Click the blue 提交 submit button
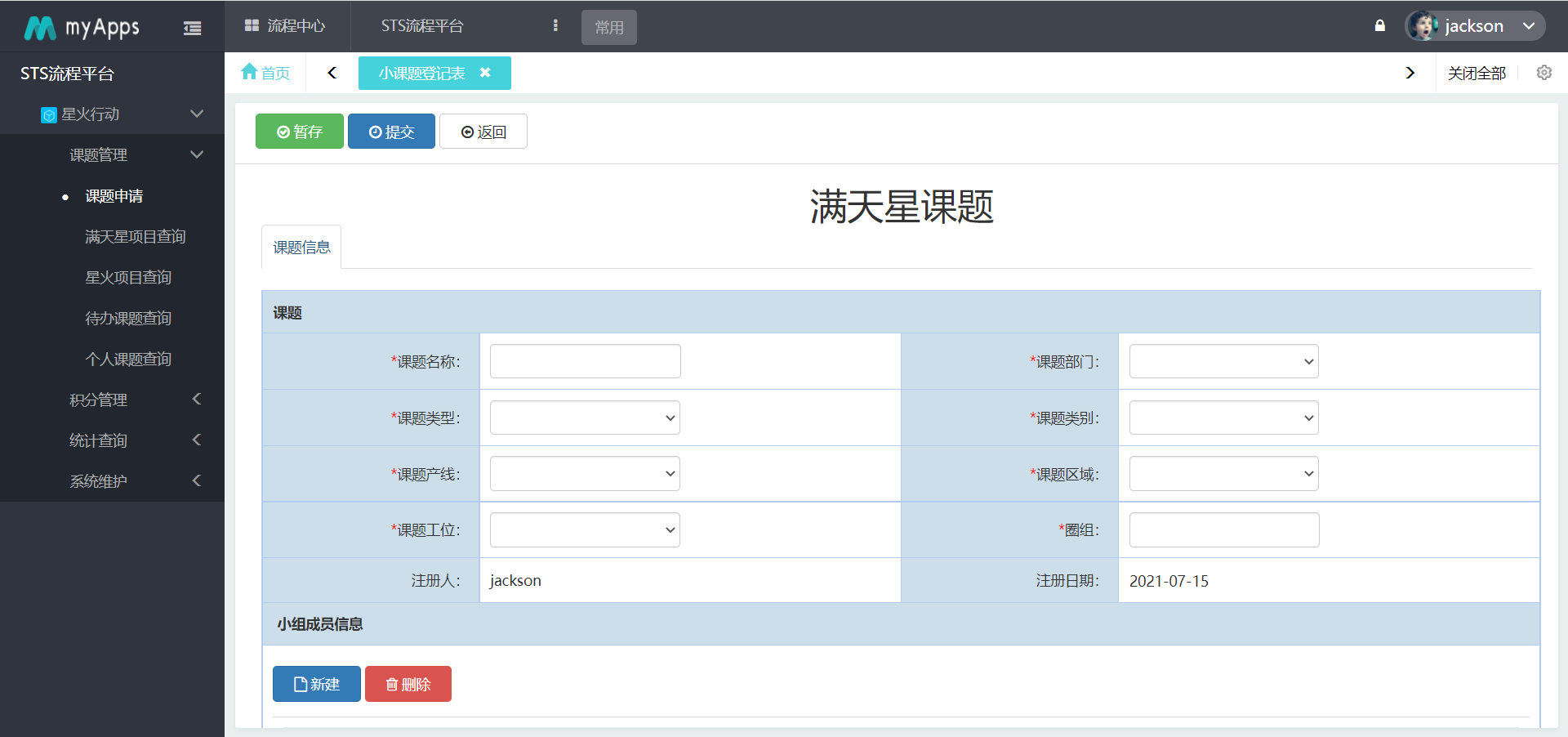The height and width of the screenshot is (737, 1568). (x=391, y=132)
